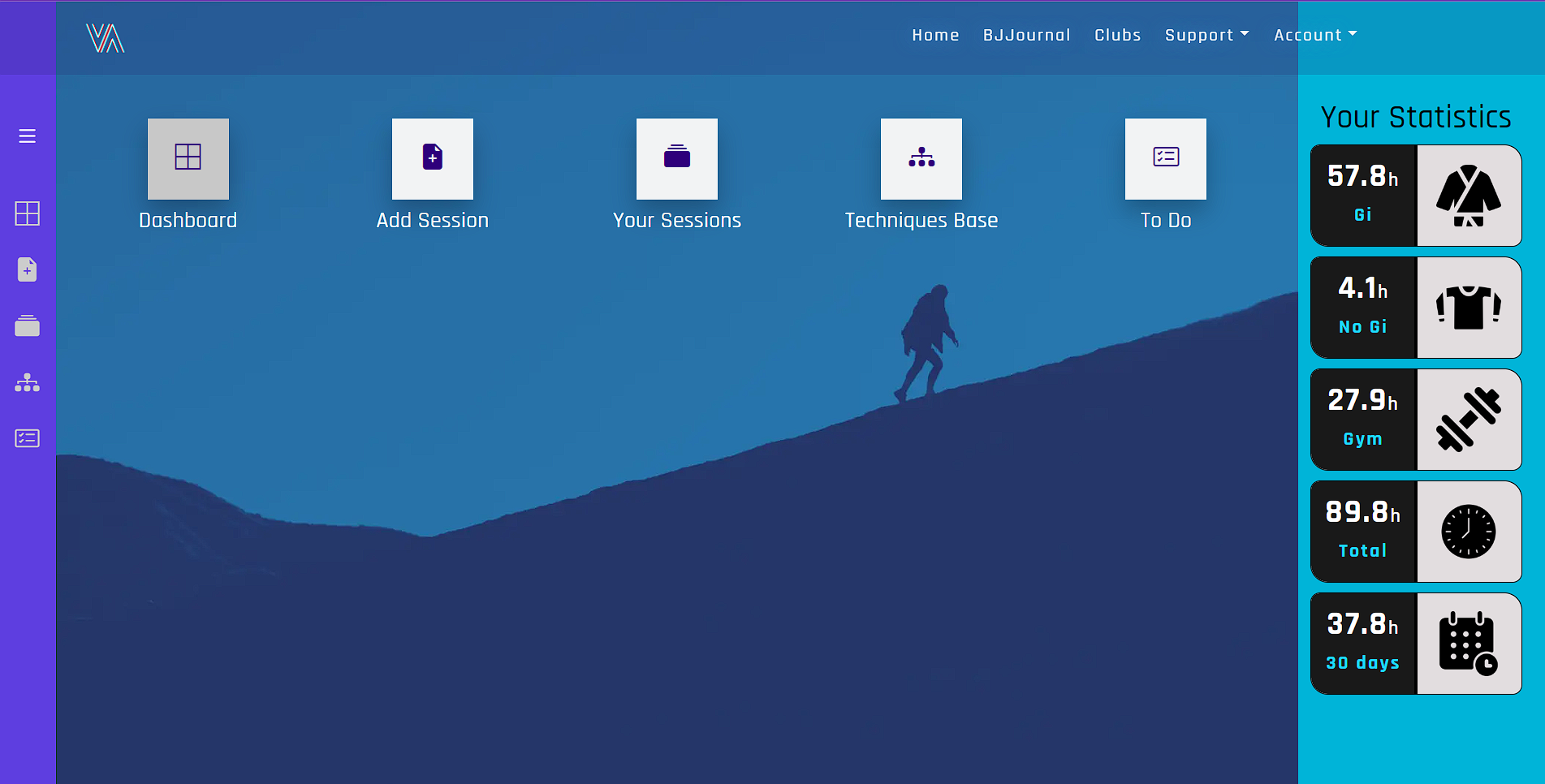Image resolution: width=1545 pixels, height=784 pixels.
Task: Click the Techniques Base tile icon
Action: [x=921, y=159]
